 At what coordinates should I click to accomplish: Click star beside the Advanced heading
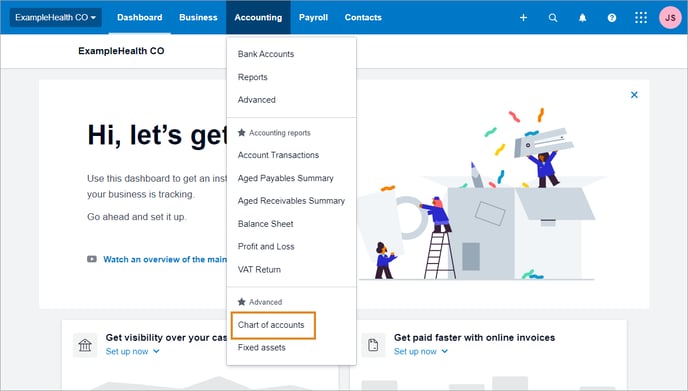point(241,302)
